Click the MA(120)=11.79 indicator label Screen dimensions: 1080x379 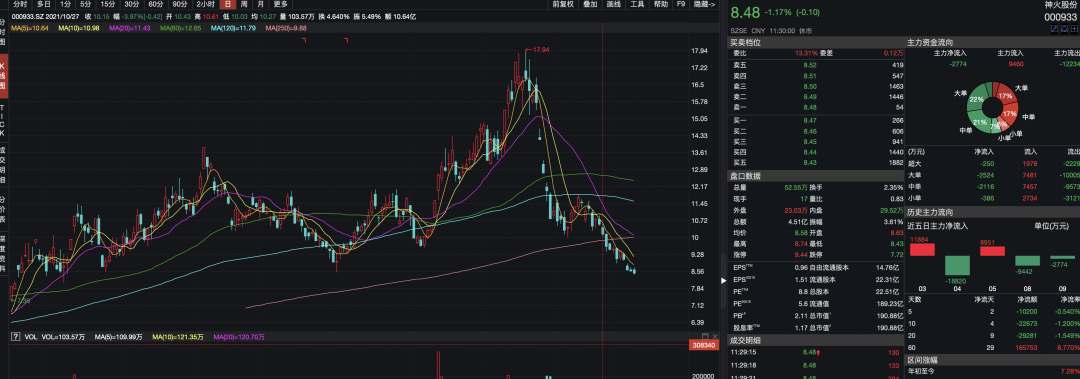[x=234, y=28]
